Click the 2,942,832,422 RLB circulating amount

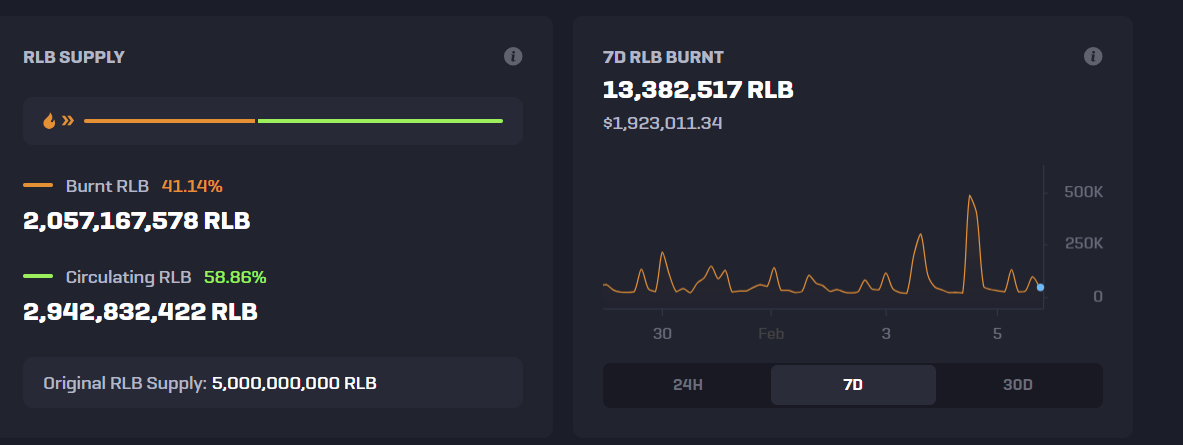tap(140, 311)
